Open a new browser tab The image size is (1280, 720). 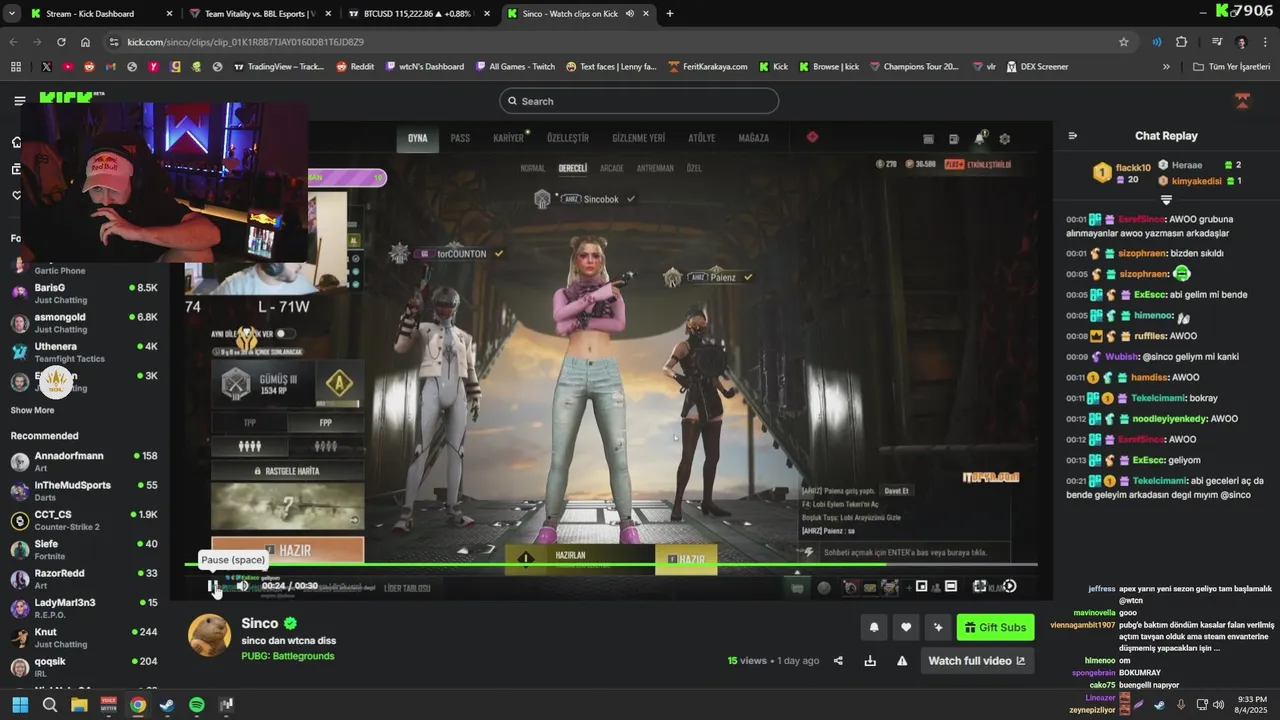[x=670, y=14]
